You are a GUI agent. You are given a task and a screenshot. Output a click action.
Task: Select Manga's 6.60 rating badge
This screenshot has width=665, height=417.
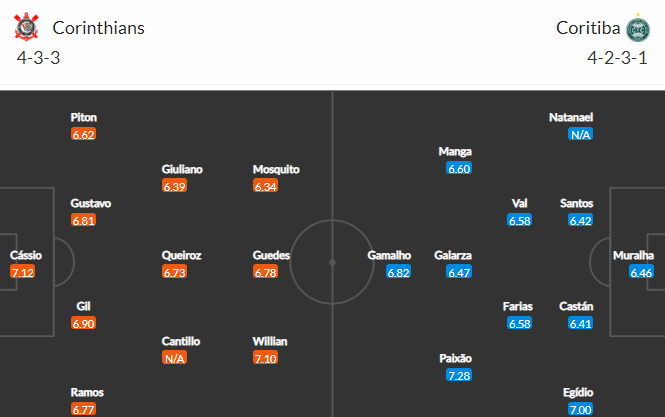pyautogui.click(x=459, y=168)
